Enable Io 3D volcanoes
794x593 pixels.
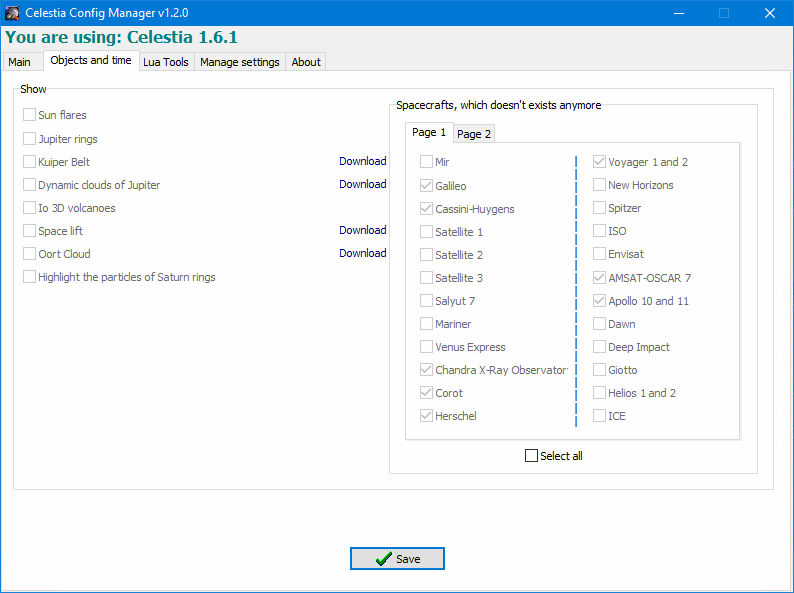point(29,208)
